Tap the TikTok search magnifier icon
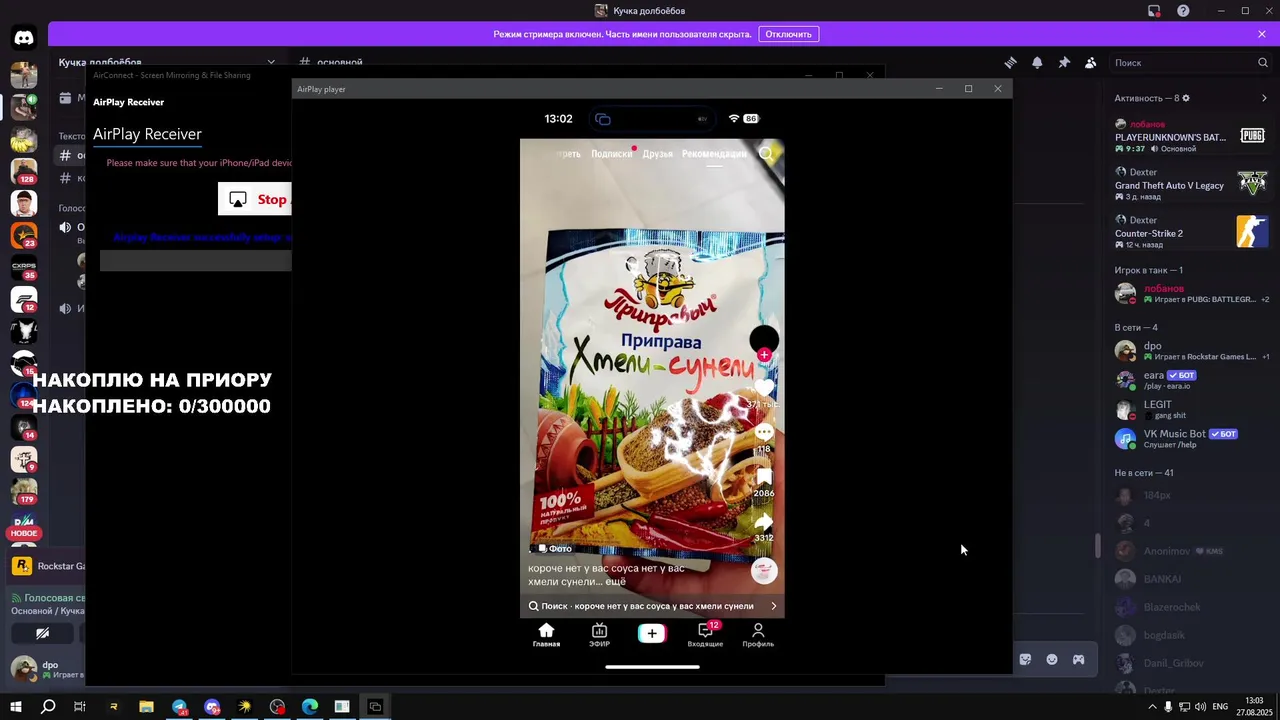This screenshot has width=1280, height=720. [766, 153]
